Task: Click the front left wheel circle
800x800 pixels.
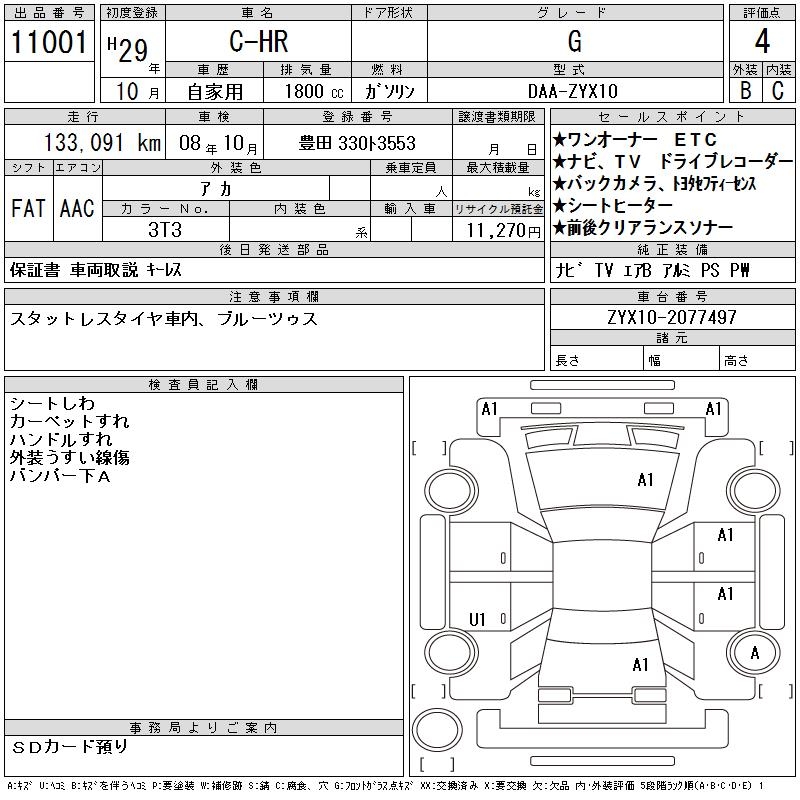Action: 452,491
